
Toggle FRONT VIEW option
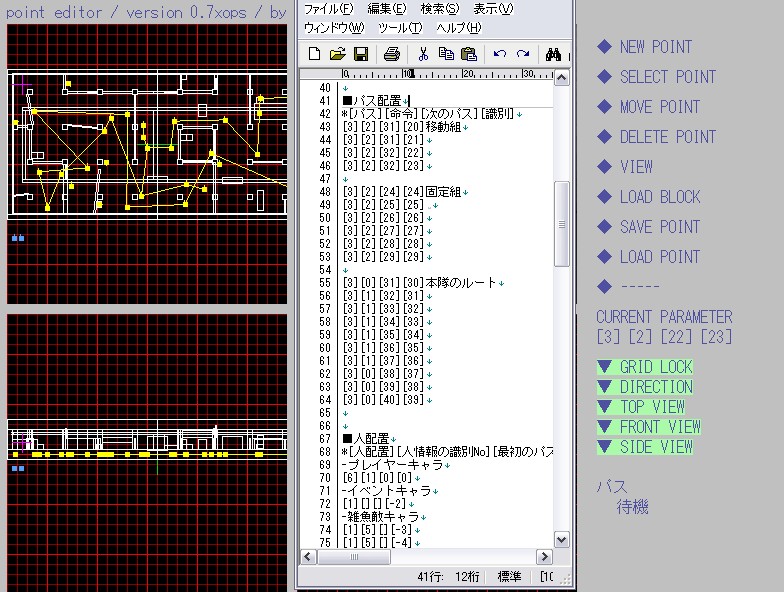coord(648,426)
